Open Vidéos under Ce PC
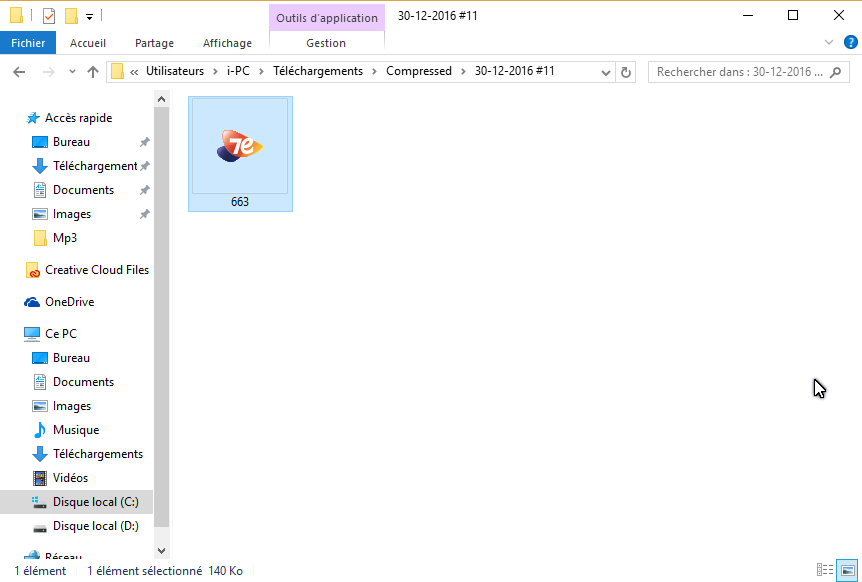 click(x=70, y=478)
